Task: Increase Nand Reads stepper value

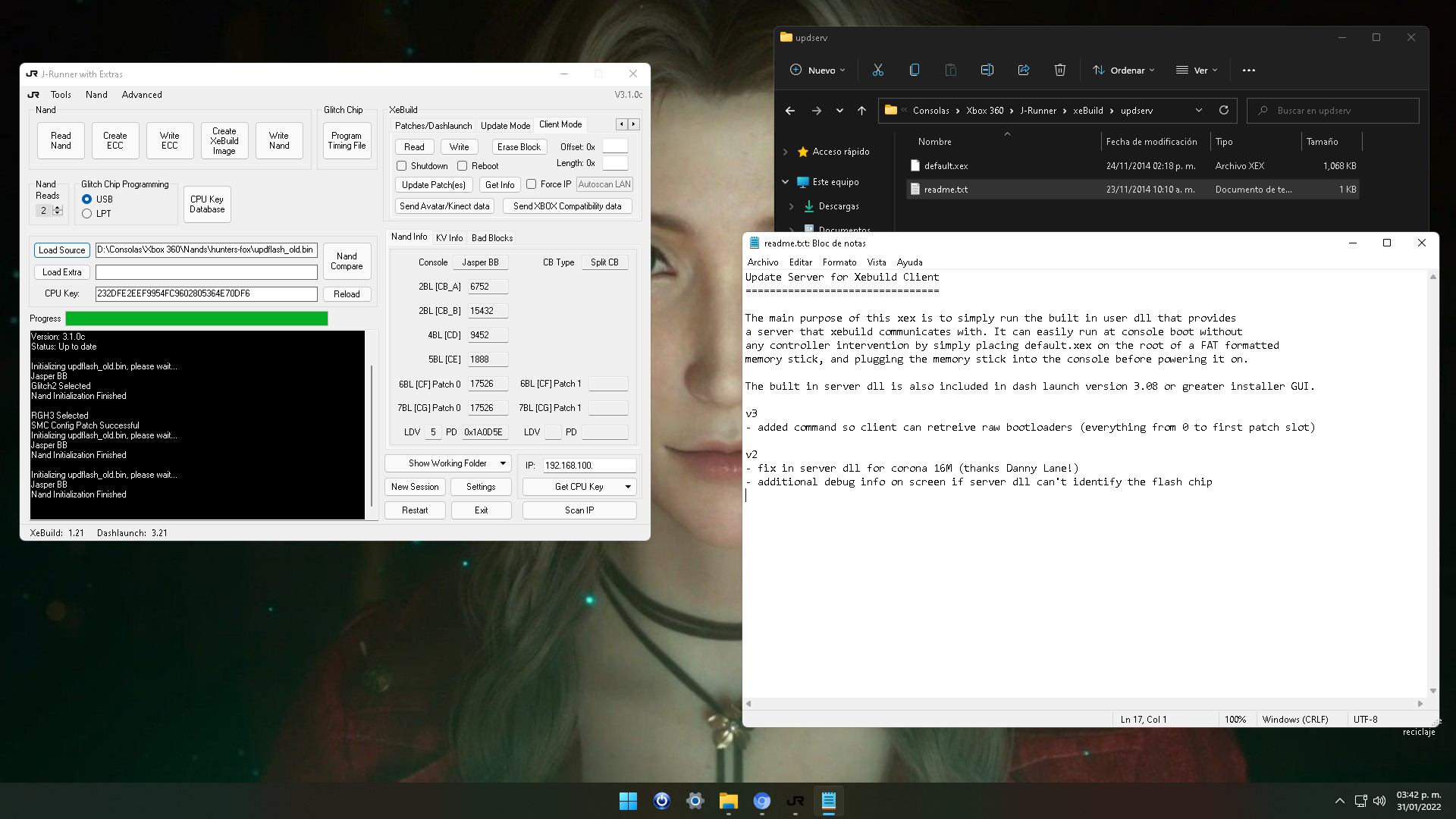Action: [58, 208]
